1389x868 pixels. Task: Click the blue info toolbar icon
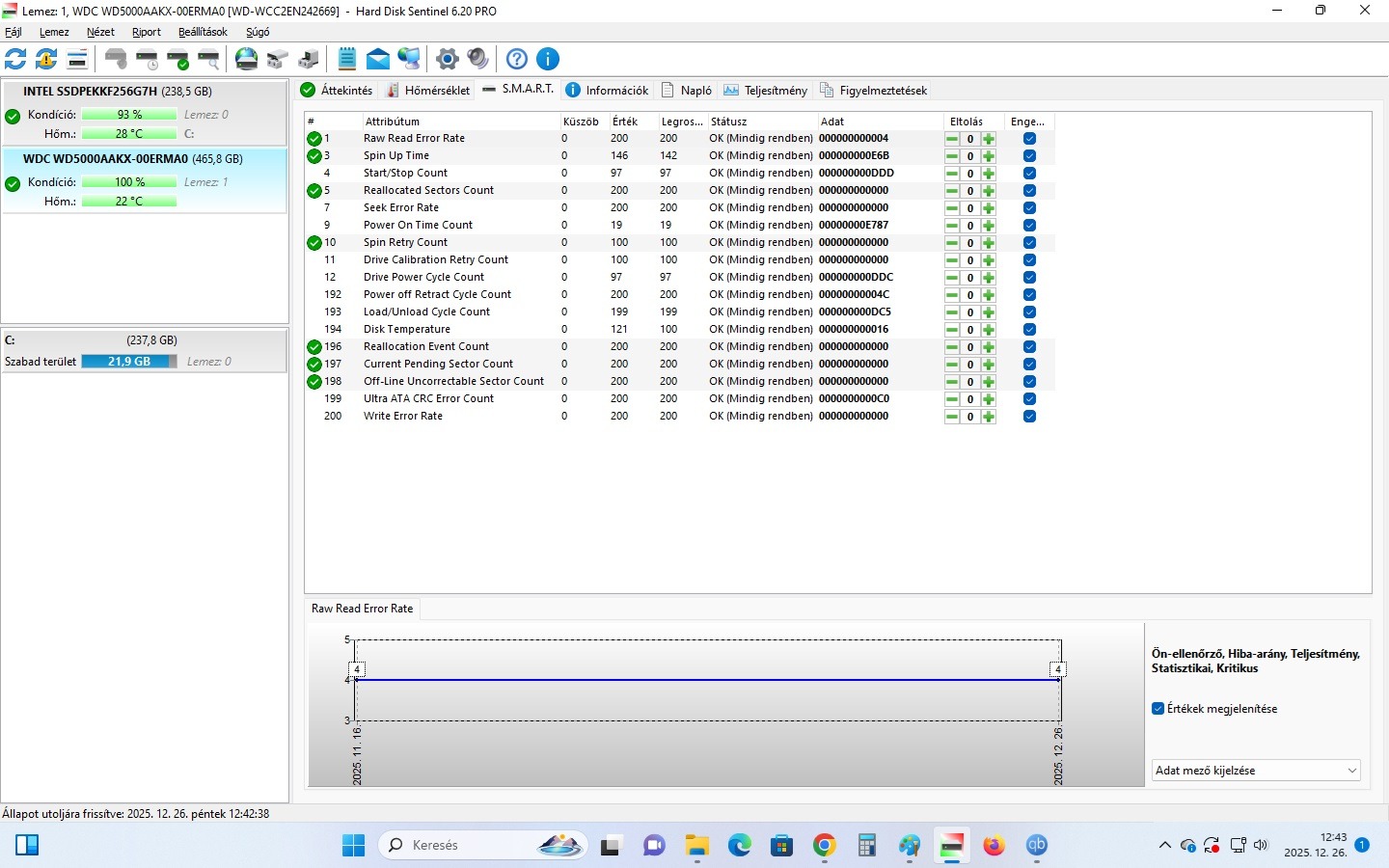point(548,59)
